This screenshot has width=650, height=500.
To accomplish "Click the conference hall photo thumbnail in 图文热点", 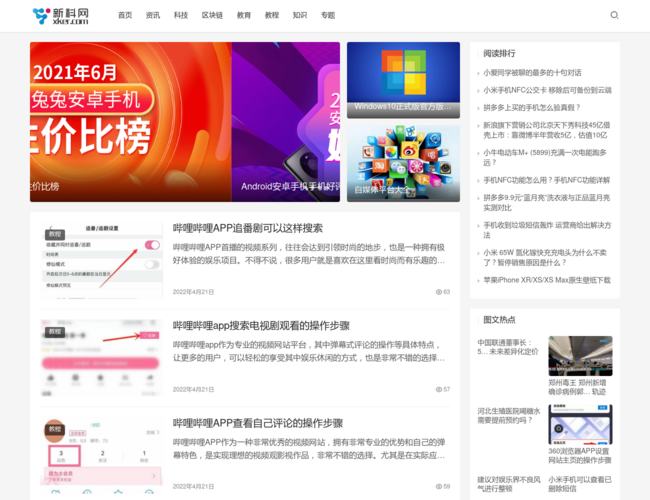I will pos(580,356).
